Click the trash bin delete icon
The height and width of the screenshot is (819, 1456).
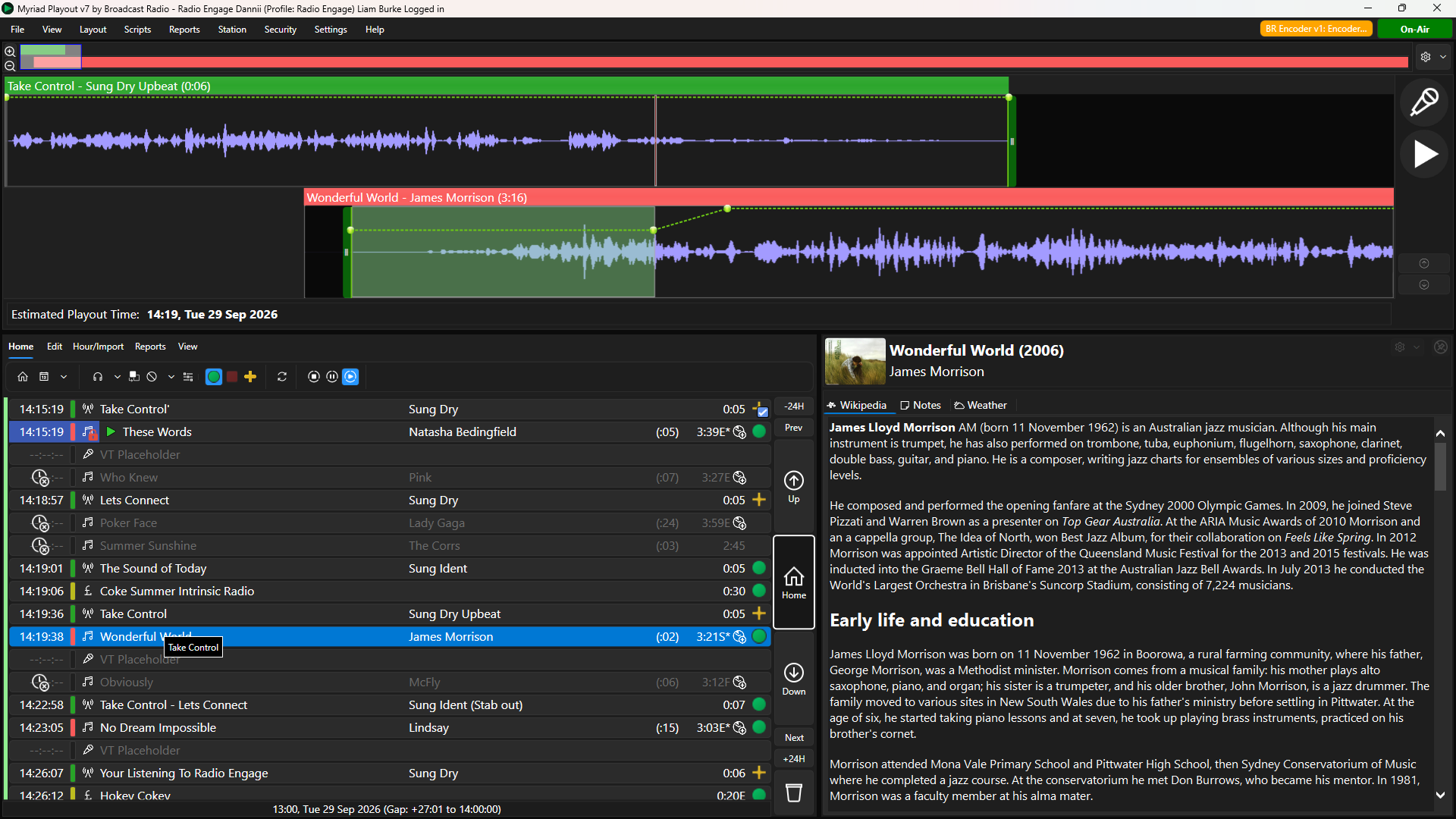click(793, 793)
